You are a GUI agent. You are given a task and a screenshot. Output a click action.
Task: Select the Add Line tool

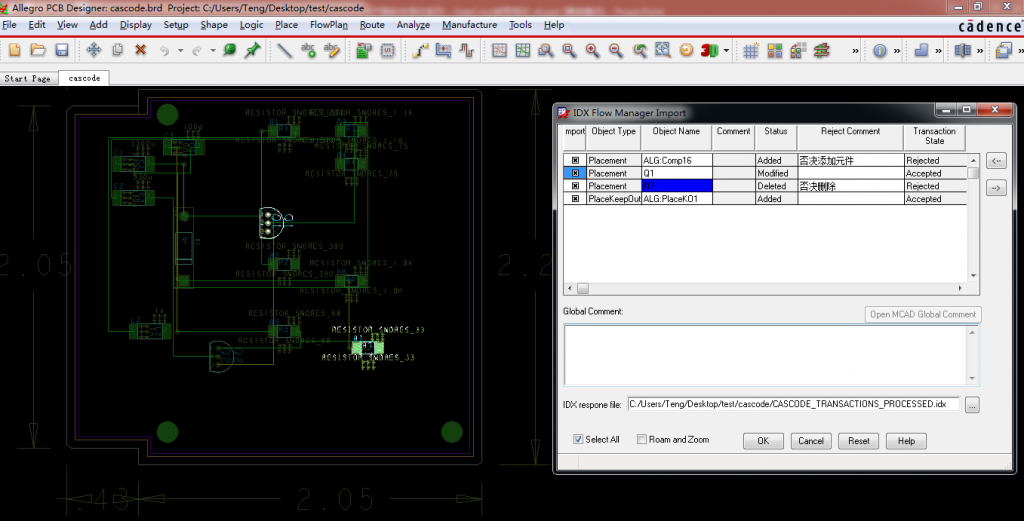click(284, 50)
